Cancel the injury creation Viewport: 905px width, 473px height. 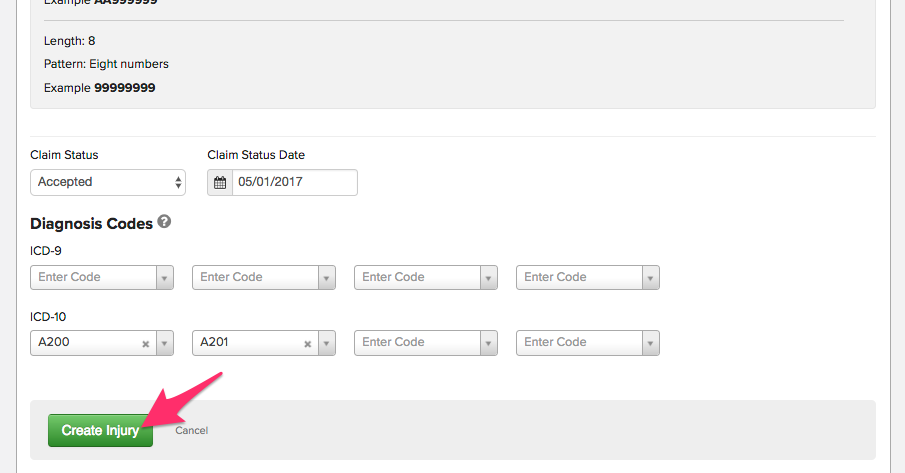[x=192, y=430]
